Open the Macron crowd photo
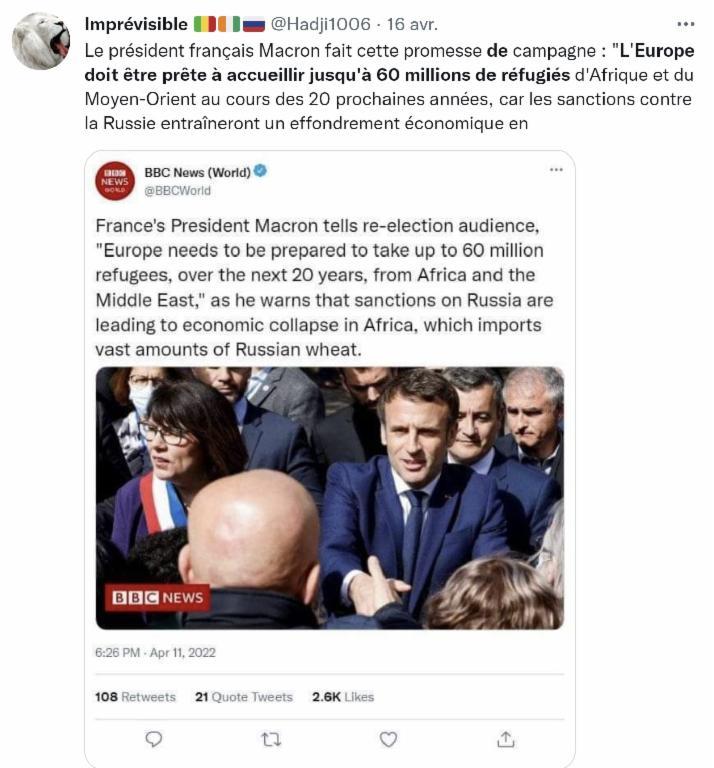Image resolution: width=714 pixels, height=768 pixels. pos(330,498)
